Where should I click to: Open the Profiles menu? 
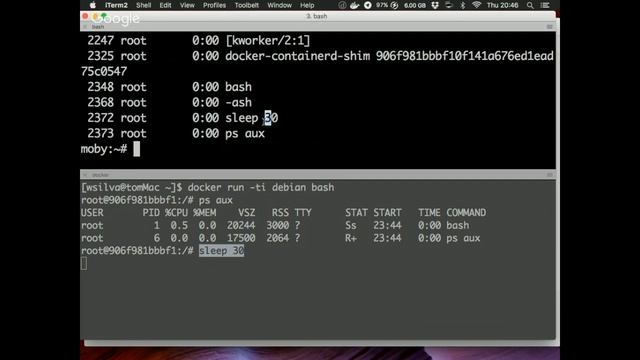coord(214,5)
